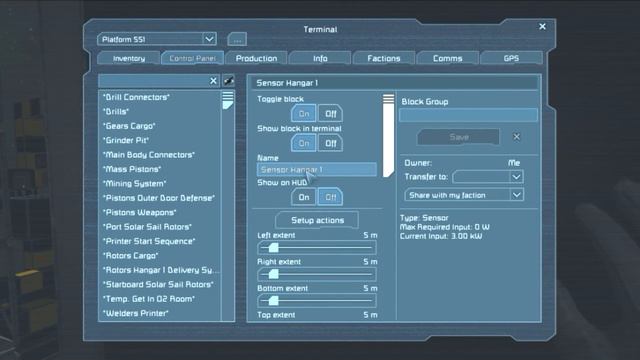This screenshot has height=360, width=640.
Task: Select Show on HUD Off
Action: pyautogui.click(x=330, y=197)
